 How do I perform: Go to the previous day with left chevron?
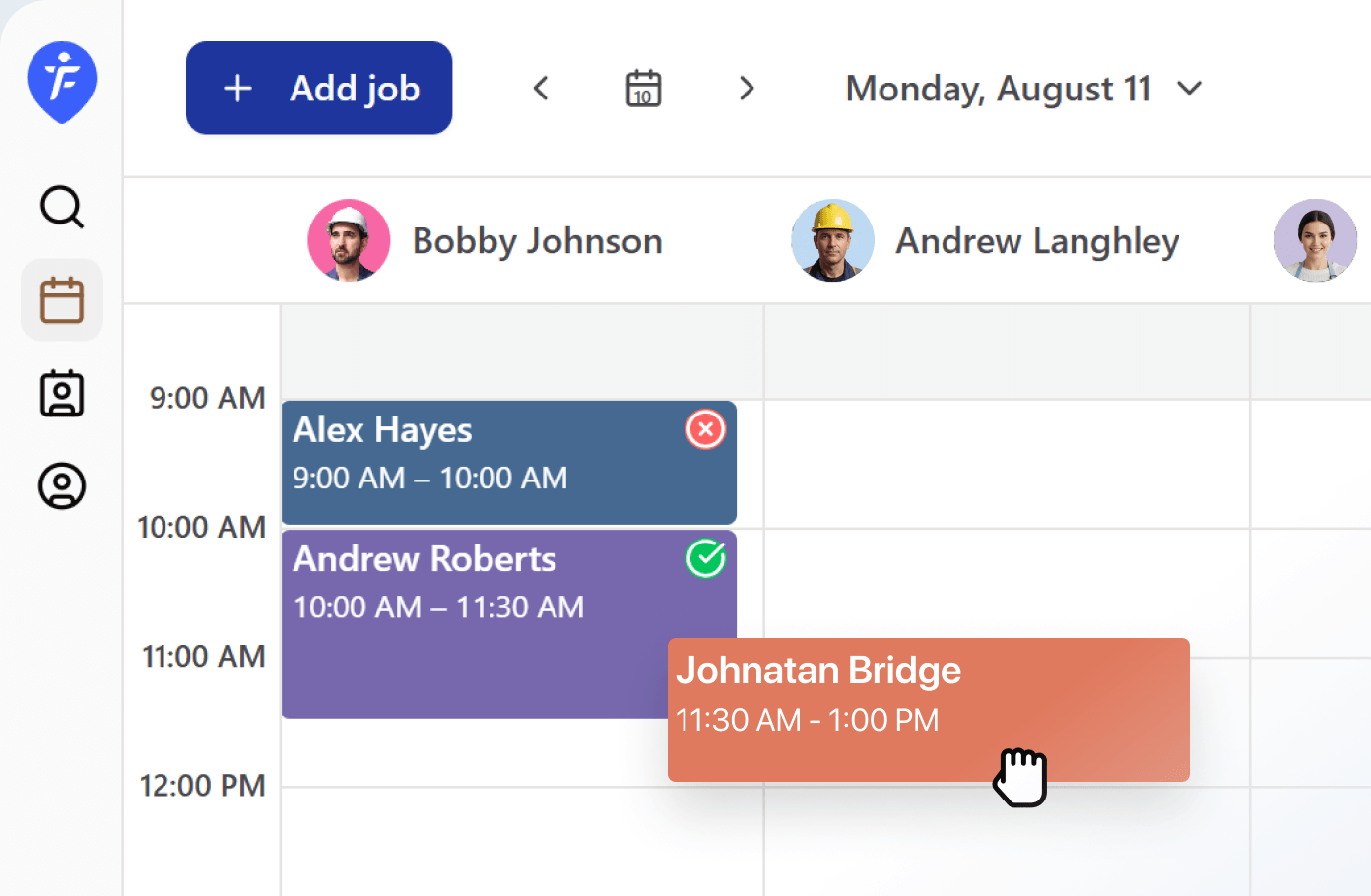point(541,88)
